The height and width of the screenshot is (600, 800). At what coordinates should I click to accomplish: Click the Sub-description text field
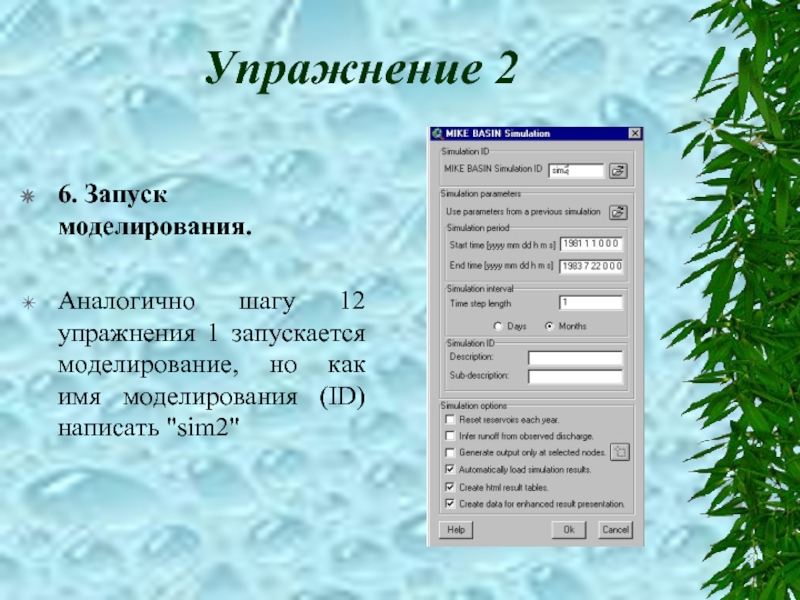[575, 377]
